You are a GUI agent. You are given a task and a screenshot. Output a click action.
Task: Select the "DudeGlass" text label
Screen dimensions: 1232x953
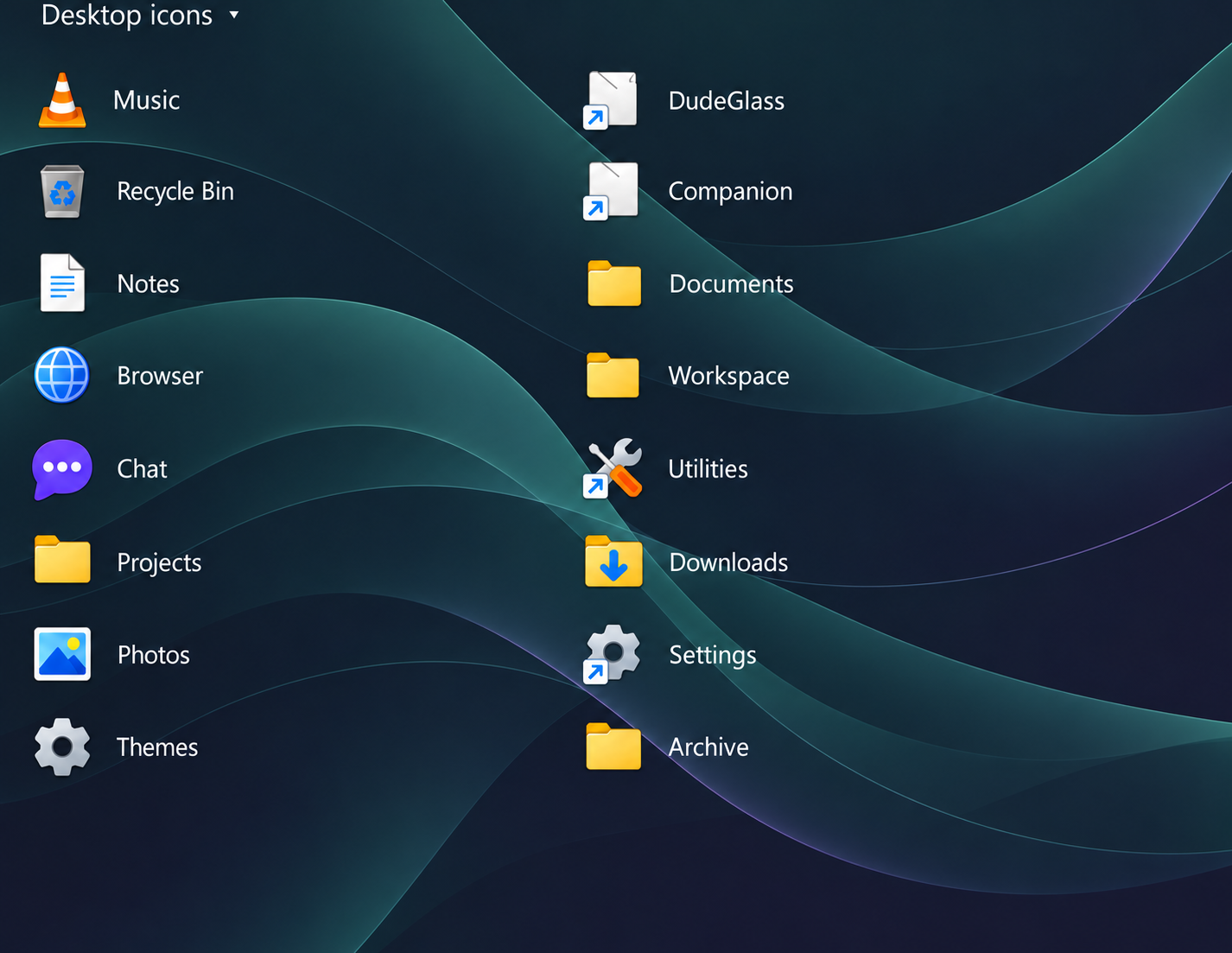[727, 101]
